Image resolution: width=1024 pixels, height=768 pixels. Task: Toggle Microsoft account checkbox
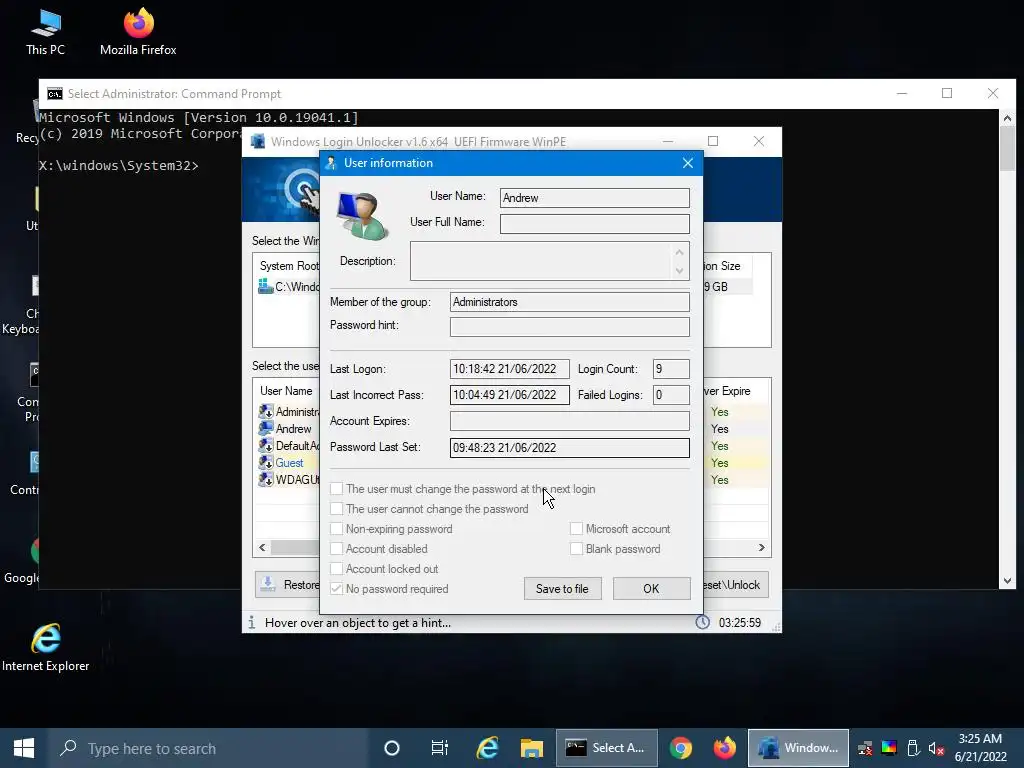(576, 529)
